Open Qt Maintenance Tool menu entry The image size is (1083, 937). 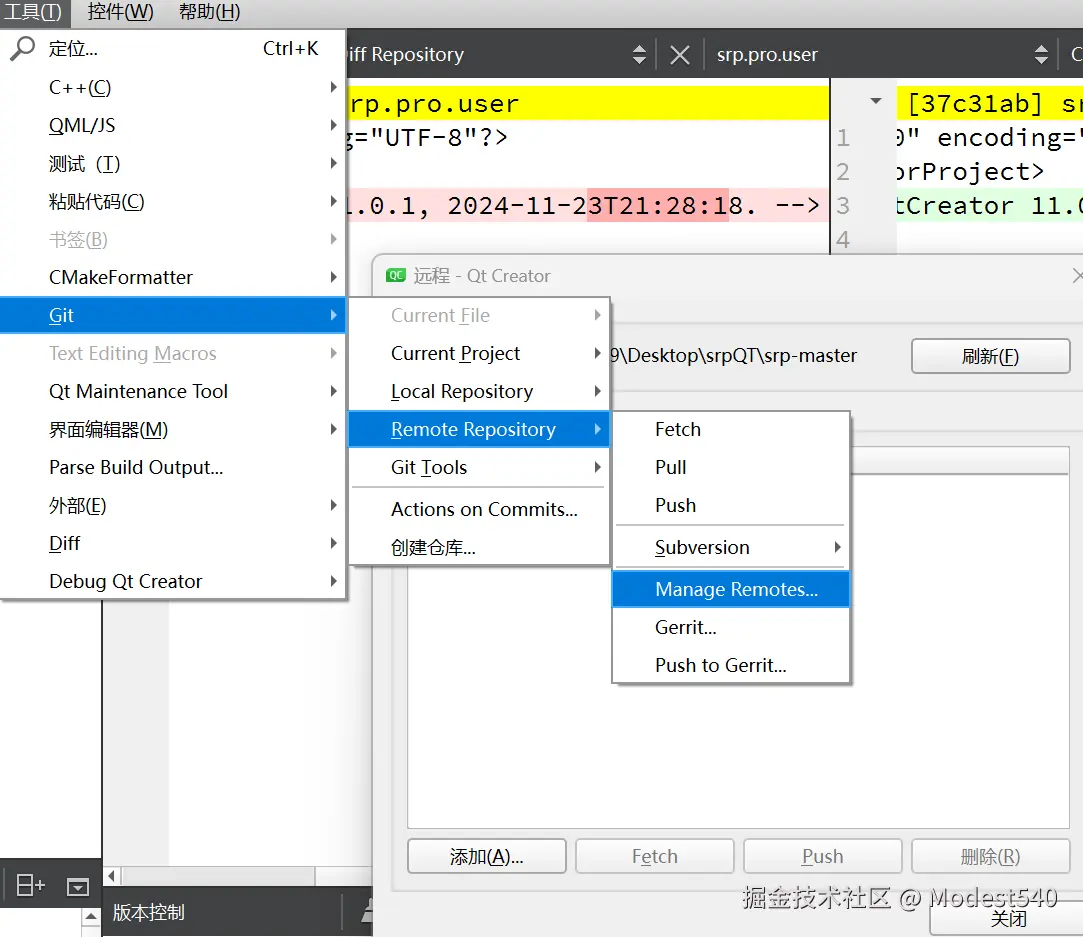pos(173,392)
